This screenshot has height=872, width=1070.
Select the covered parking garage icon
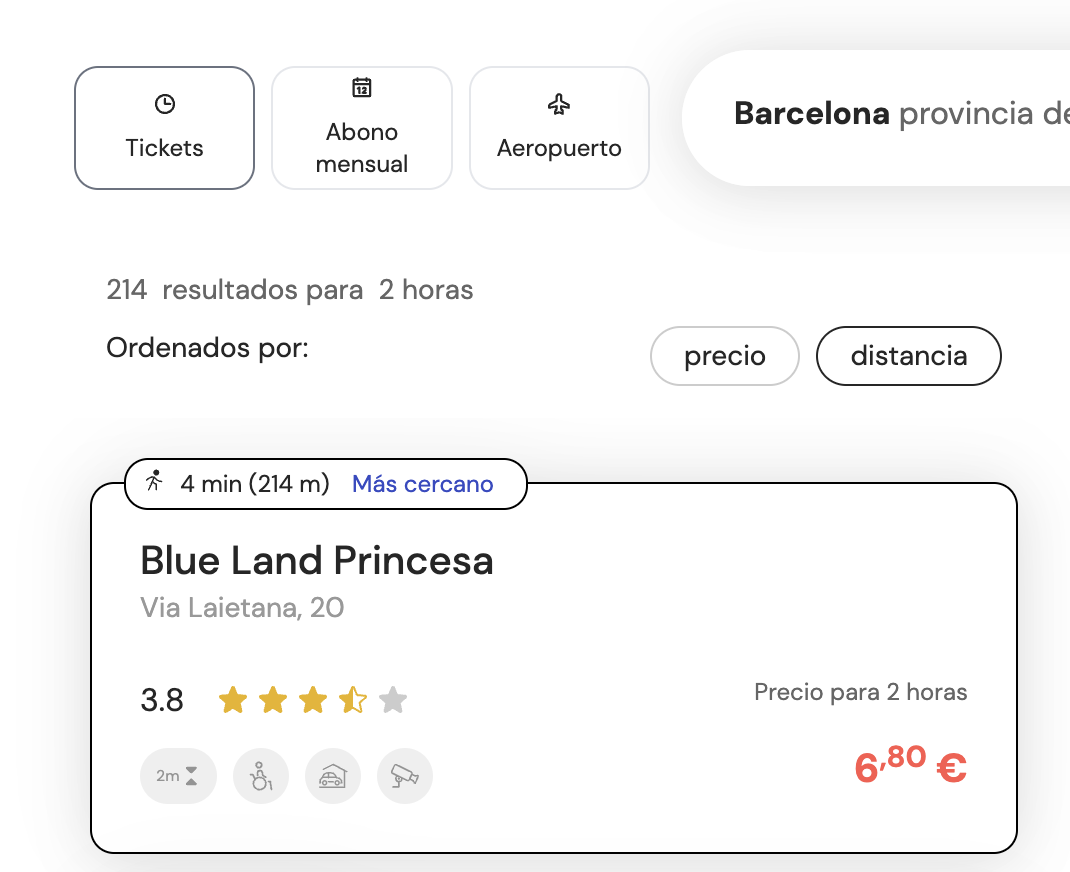pyautogui.click(x=332, y=776)
